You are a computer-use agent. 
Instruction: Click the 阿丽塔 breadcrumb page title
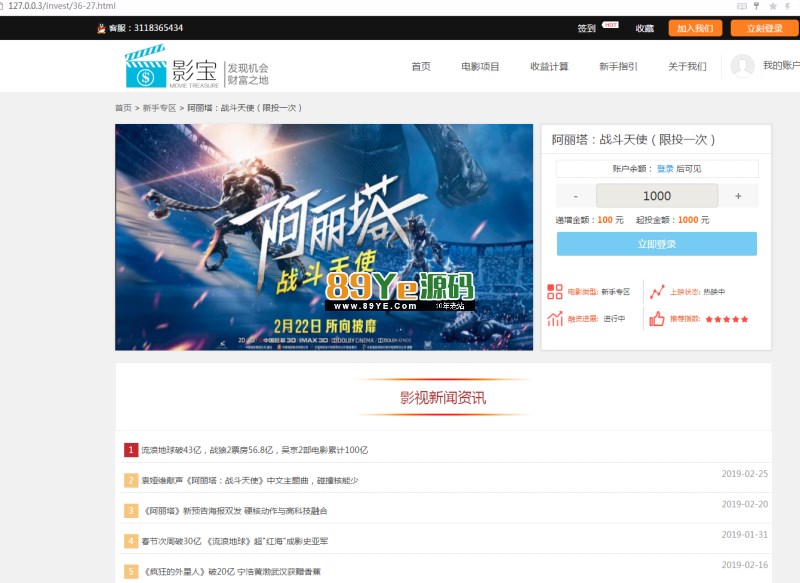click(x=244, y=108)
